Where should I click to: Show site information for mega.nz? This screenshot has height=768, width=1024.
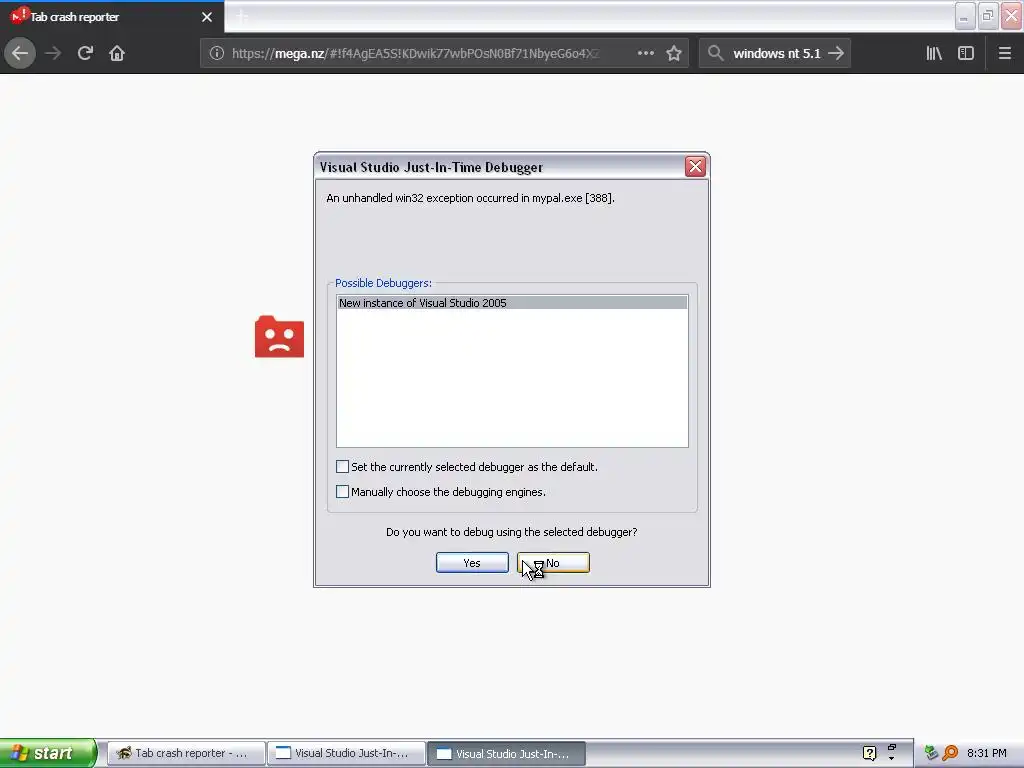click(217, 53)
